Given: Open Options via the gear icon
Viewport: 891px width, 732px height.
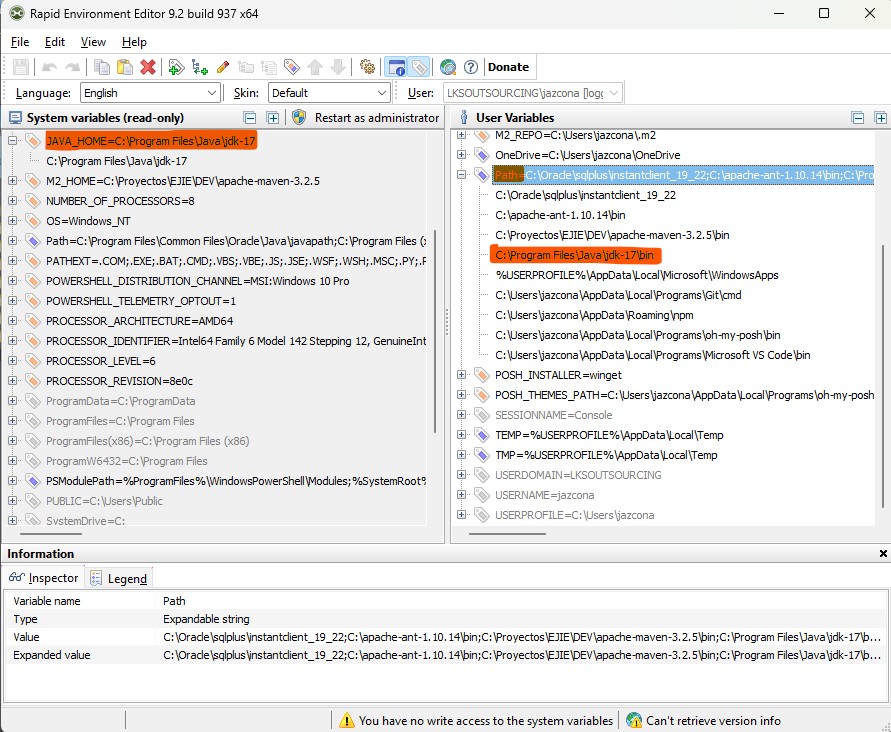Looking at the screenshot, I should 367,67.
